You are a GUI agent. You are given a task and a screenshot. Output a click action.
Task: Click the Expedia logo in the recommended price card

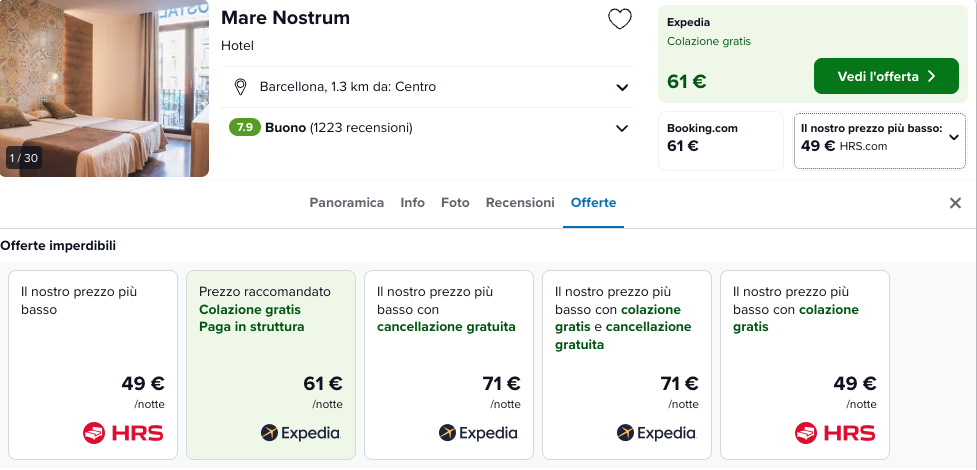(x=301, y=433)
